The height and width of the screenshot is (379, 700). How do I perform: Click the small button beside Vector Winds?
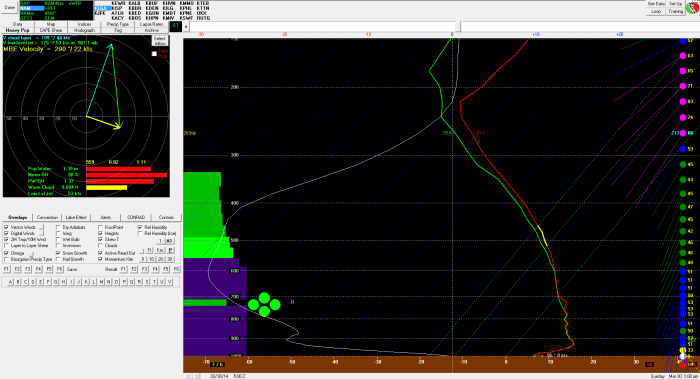click(x=42, y=227)
